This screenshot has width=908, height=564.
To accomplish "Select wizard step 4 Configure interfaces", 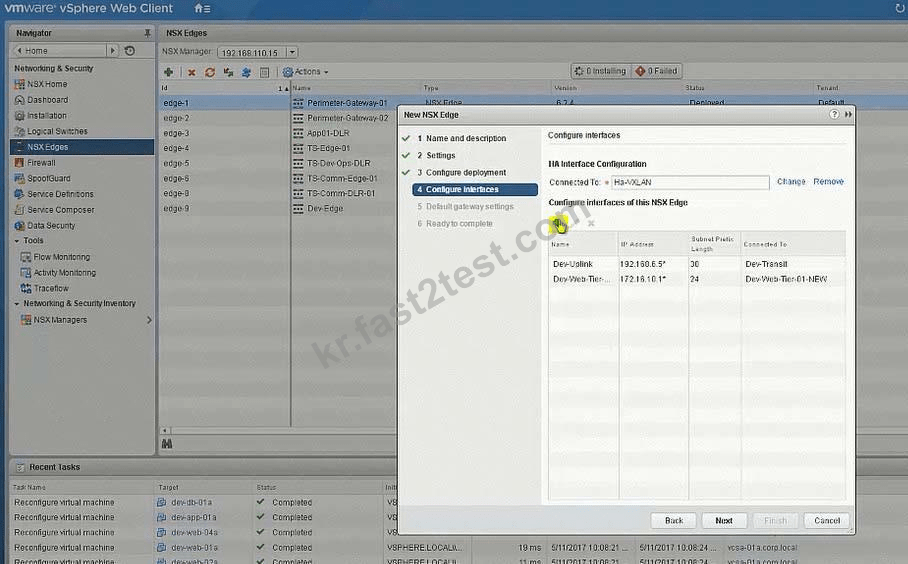I will pos(475,189).
